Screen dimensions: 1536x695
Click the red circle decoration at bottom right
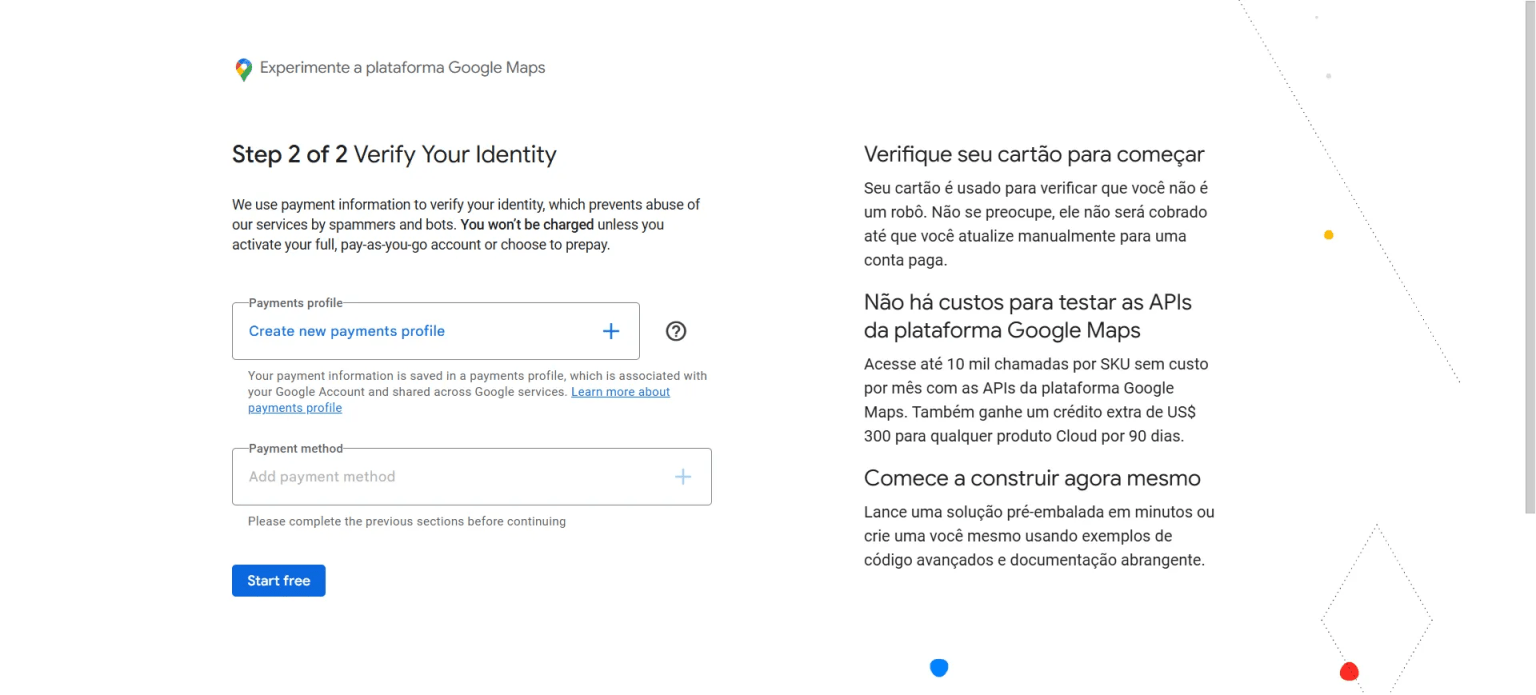click(1349, 671)
